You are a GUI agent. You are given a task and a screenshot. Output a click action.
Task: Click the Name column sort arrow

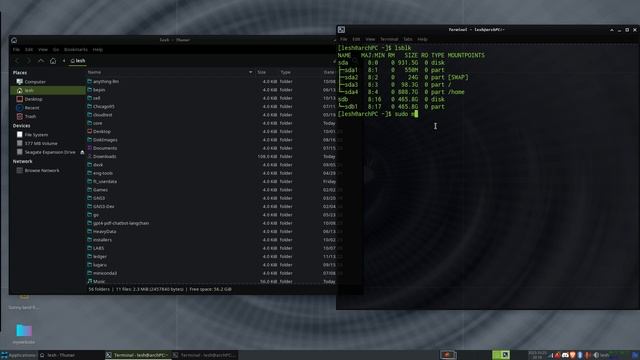(250, 72)
